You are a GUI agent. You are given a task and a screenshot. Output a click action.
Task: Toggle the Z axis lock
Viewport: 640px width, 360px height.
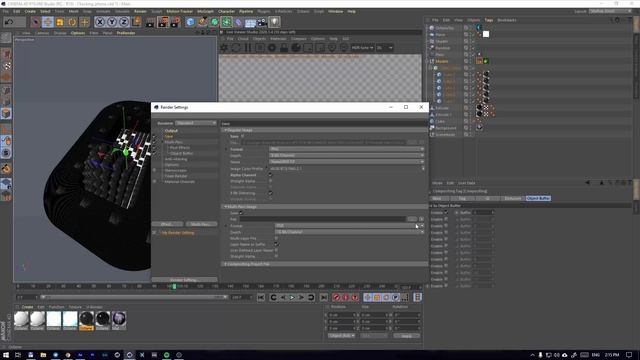point(124,22)
